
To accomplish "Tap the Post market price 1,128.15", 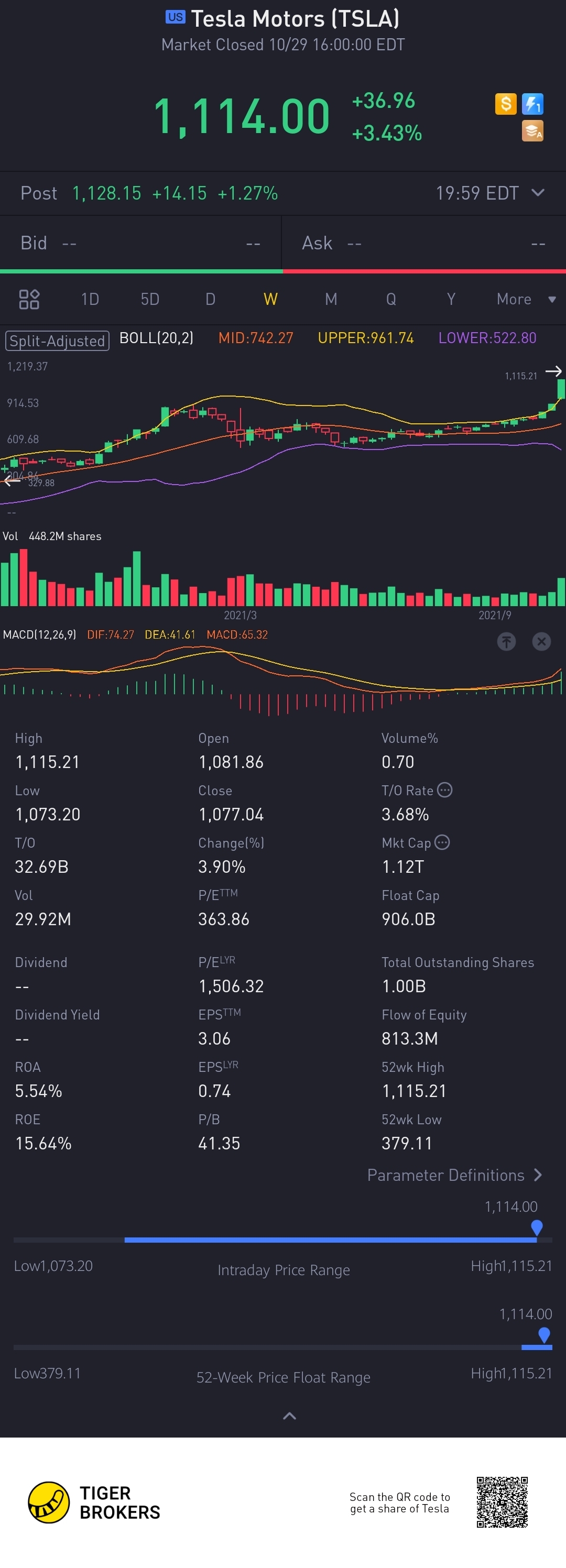I will (106, 193).
